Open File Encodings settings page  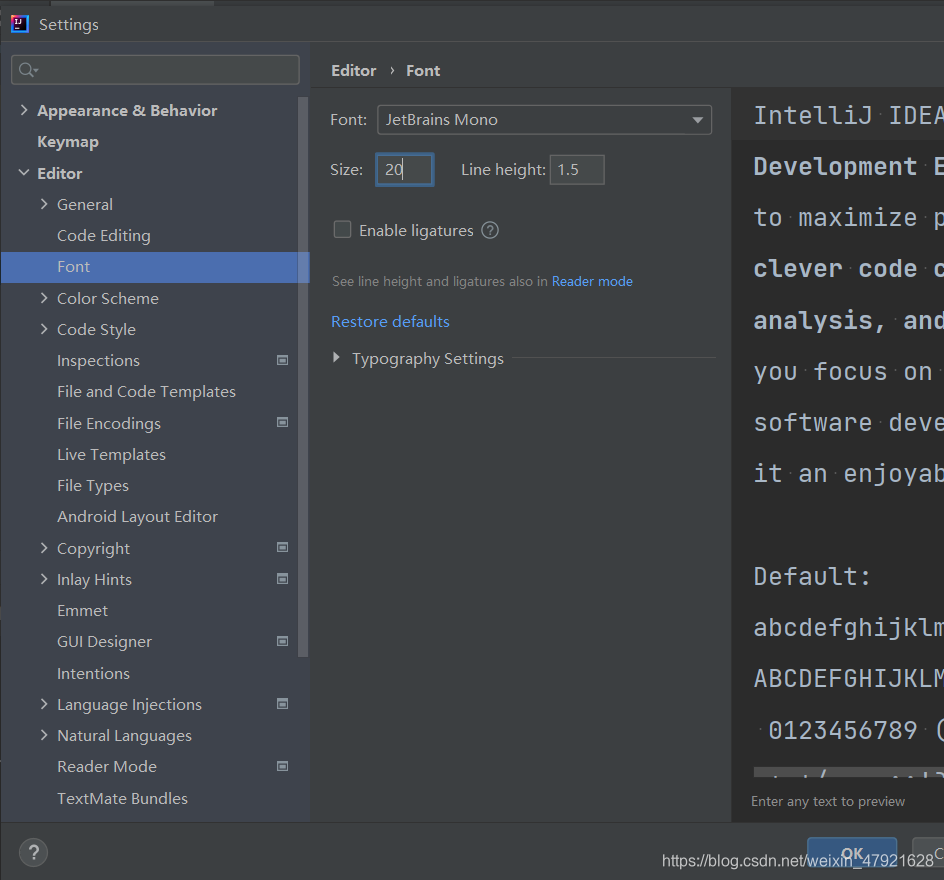pyautogui.click(x=109, y=423)
